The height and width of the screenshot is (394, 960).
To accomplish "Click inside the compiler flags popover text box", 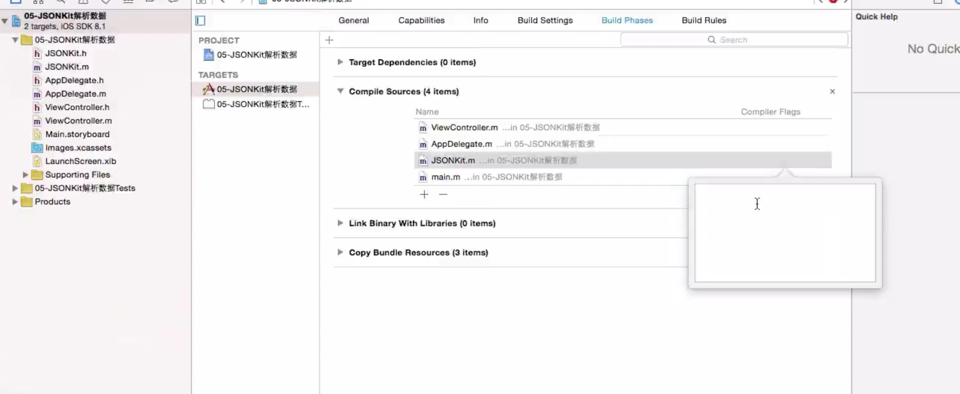I will click(x=785, y=232).
